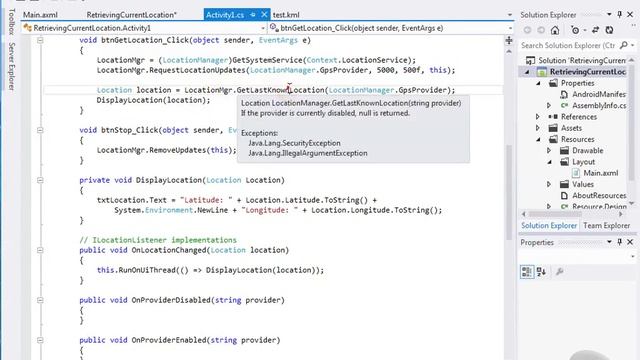Sort Properties alphabetically
Screen dimensions: 640x360
[x=541, y=272]
